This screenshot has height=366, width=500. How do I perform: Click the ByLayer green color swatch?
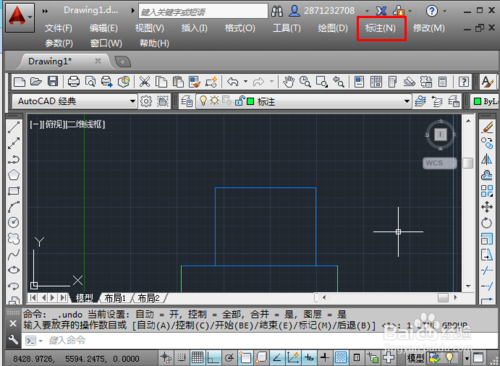click(478, 101)
